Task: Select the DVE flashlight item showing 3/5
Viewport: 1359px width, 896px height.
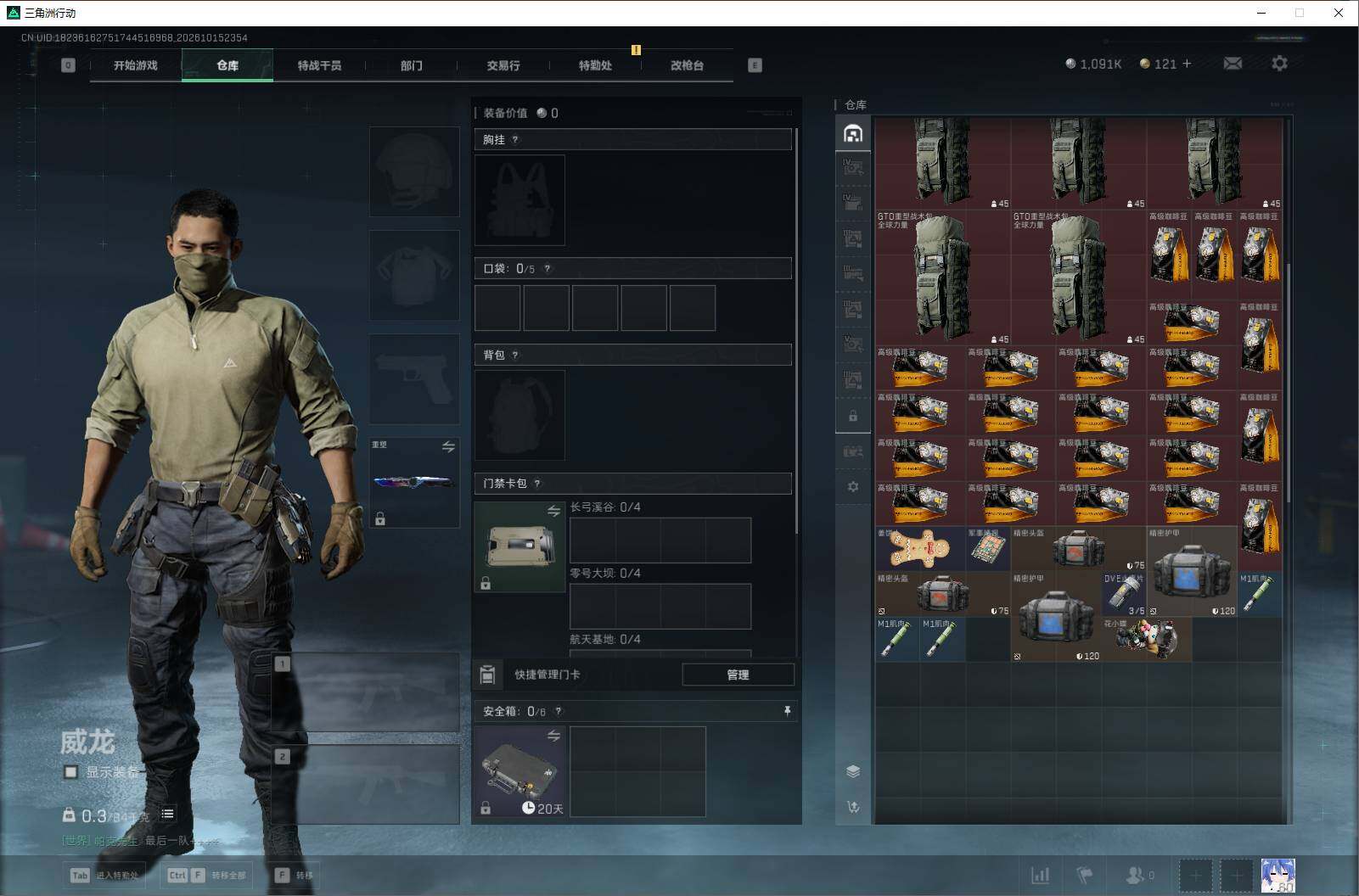Action: [x=1124, y=594]
